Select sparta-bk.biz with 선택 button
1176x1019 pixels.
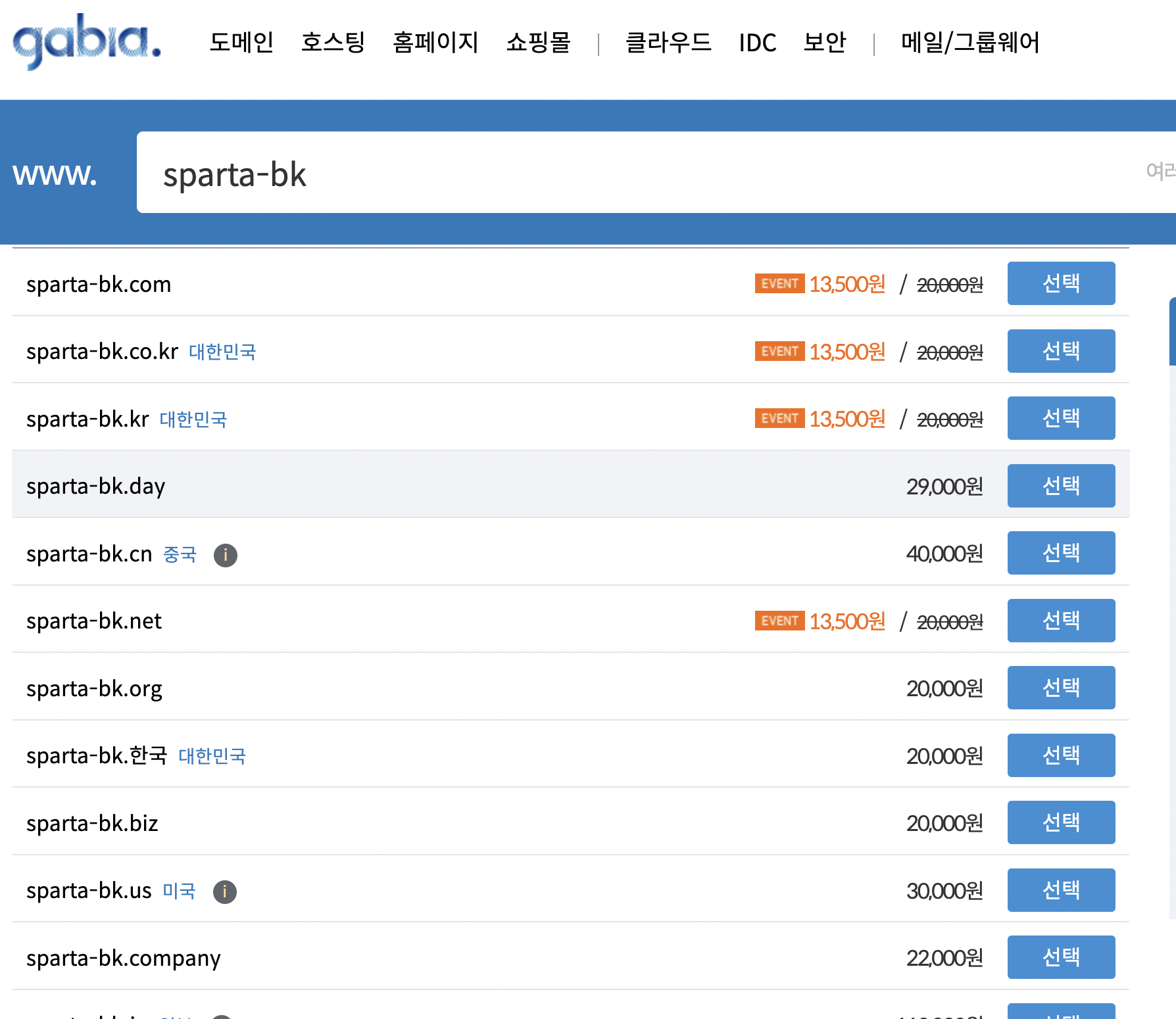click(1061, 822)
